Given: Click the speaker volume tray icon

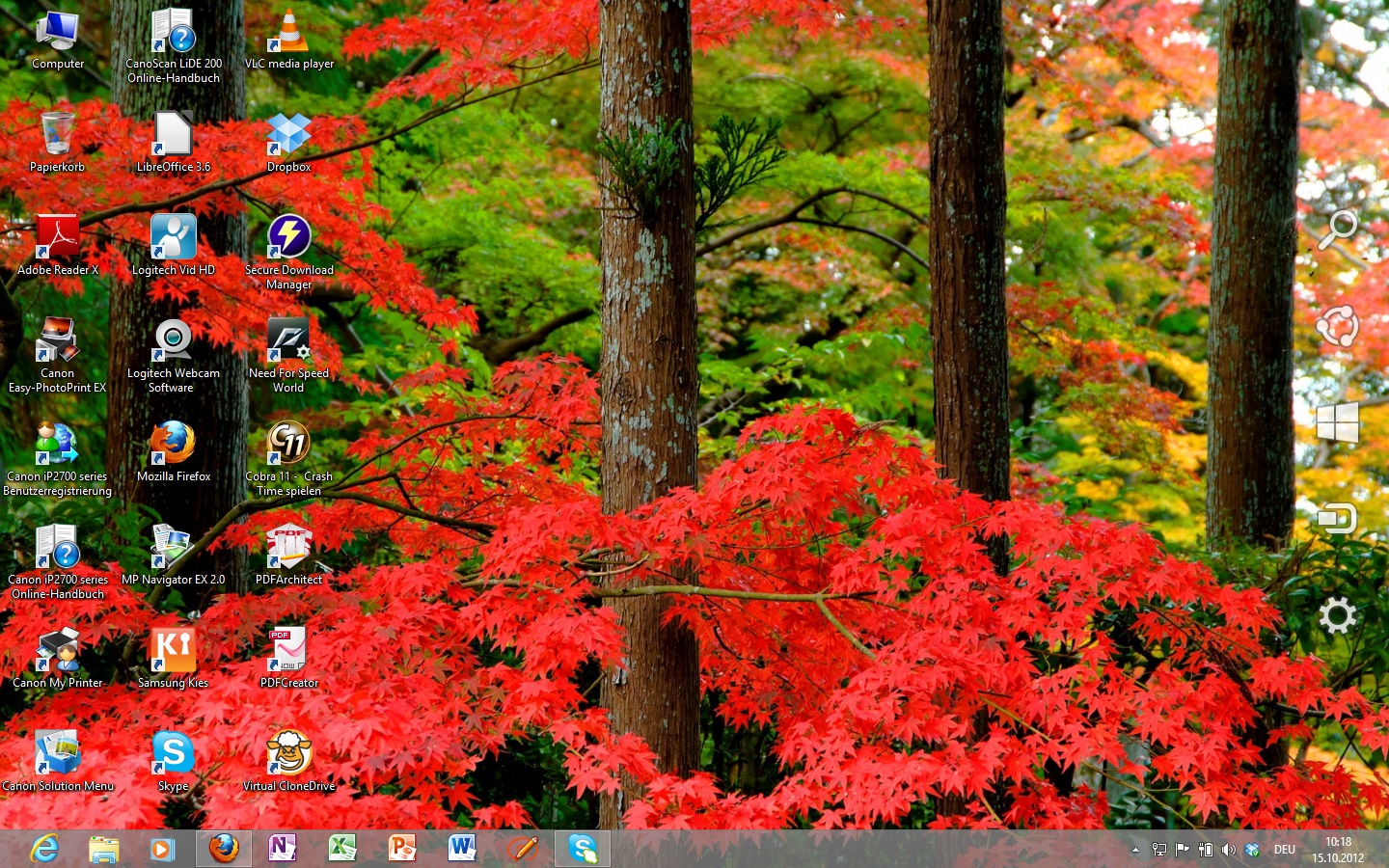Looking at the screenshot, I should coord(1228,850).
